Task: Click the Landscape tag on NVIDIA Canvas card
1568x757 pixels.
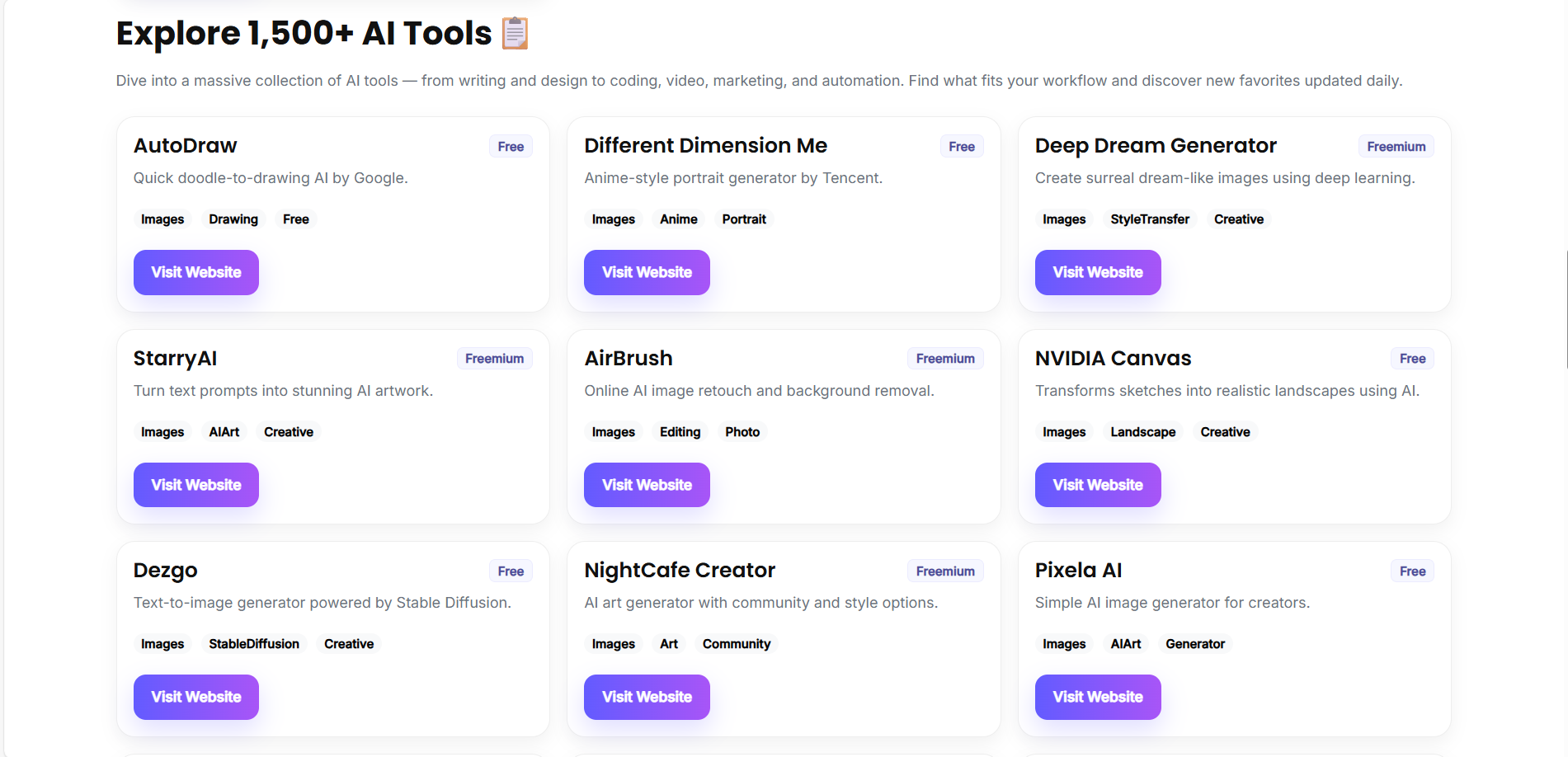Action: pos(1142,431)
